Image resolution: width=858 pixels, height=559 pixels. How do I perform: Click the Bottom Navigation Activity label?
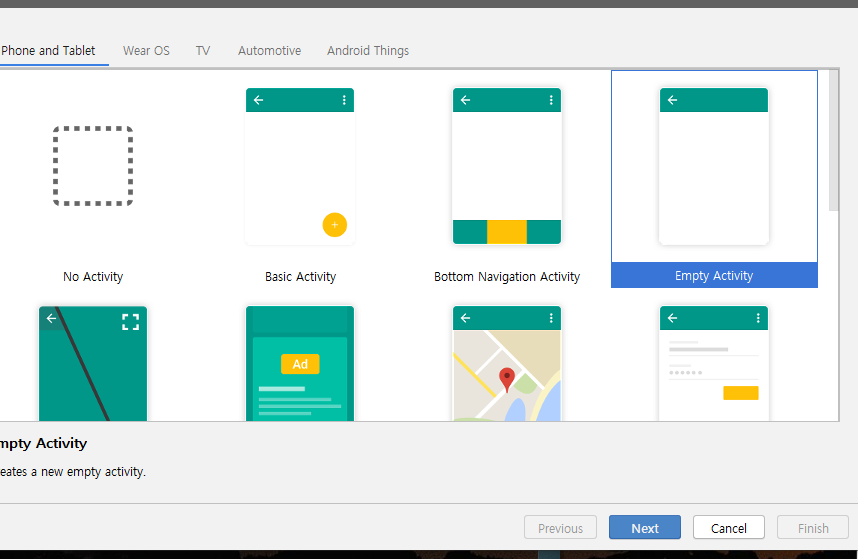point(507,277)
